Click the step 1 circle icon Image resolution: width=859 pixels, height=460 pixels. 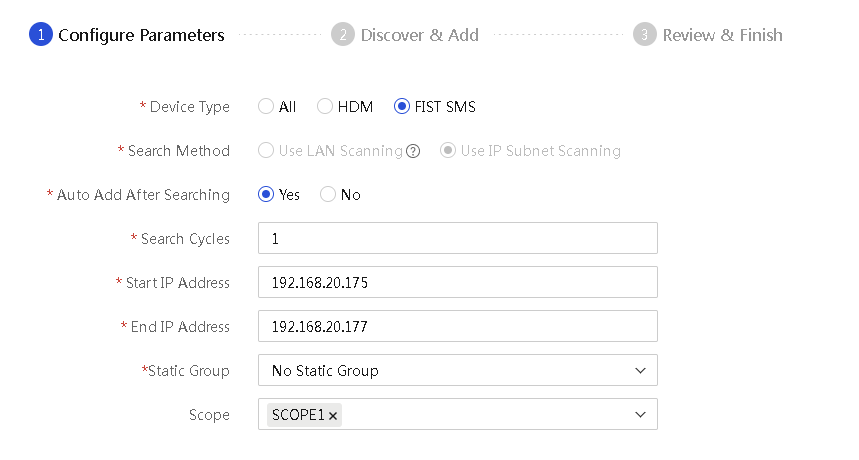pos(41,34)
